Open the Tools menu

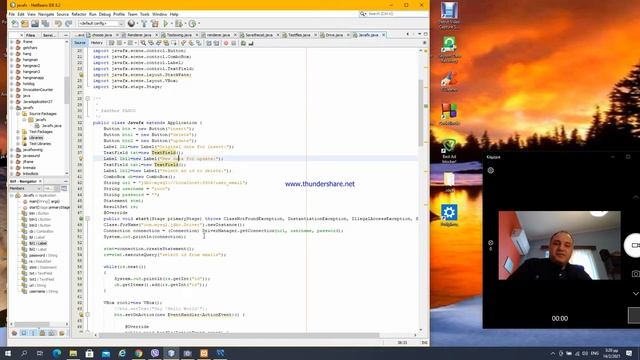(x=144, y=14)
